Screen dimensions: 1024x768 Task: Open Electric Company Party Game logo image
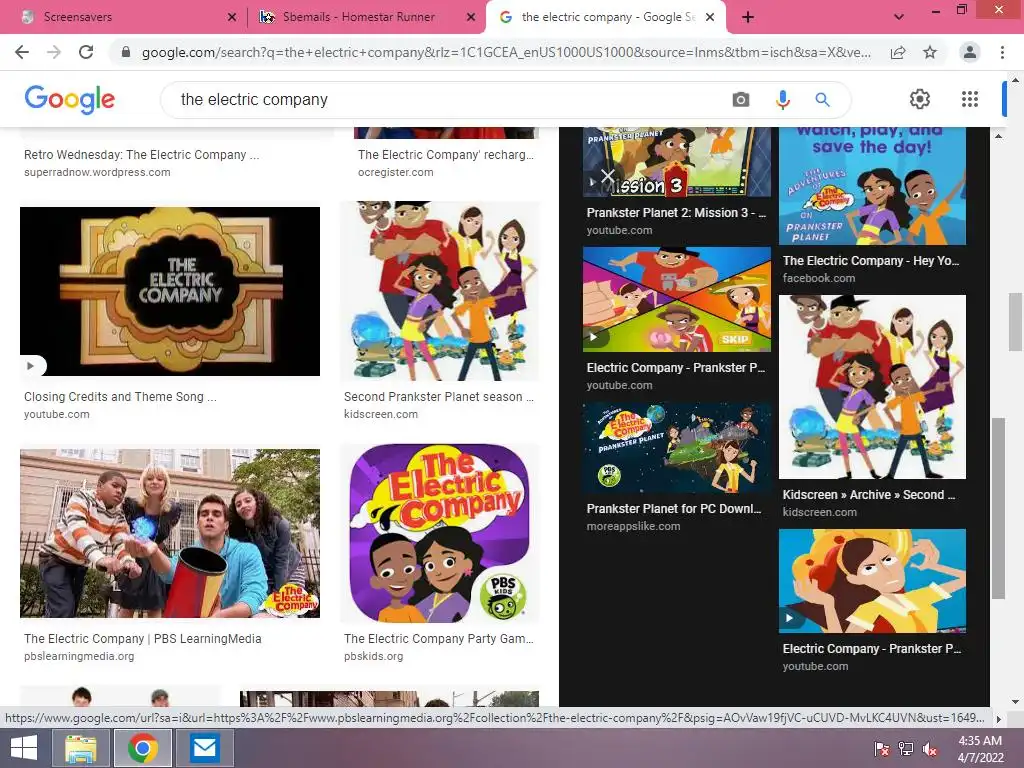(440, 533)
